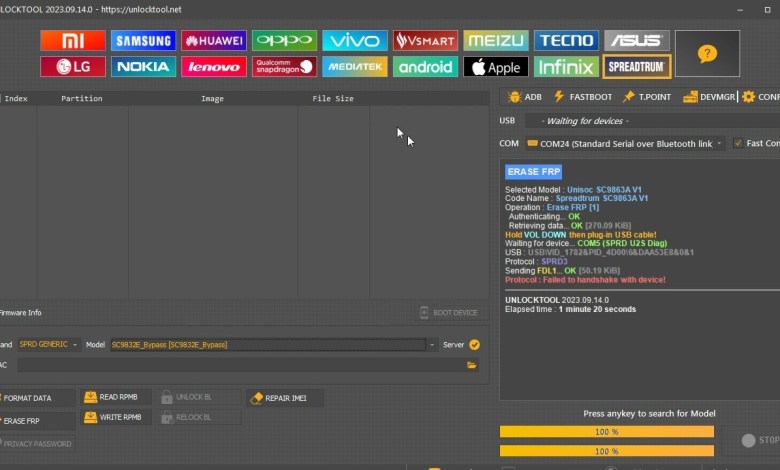
Task: Click the yellow question mark help icon
Action: pos(707,54)
